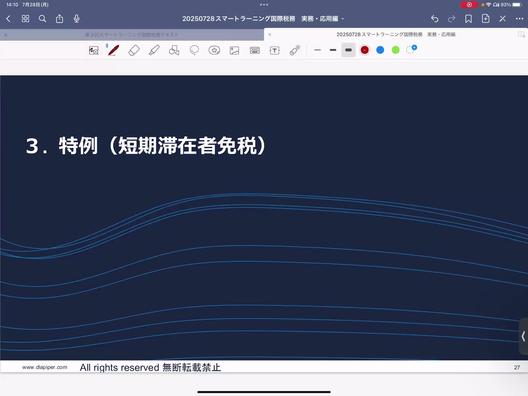Select the 20250728 スマートラーニング tab
The image size is (528, 396).
(396, 34)
